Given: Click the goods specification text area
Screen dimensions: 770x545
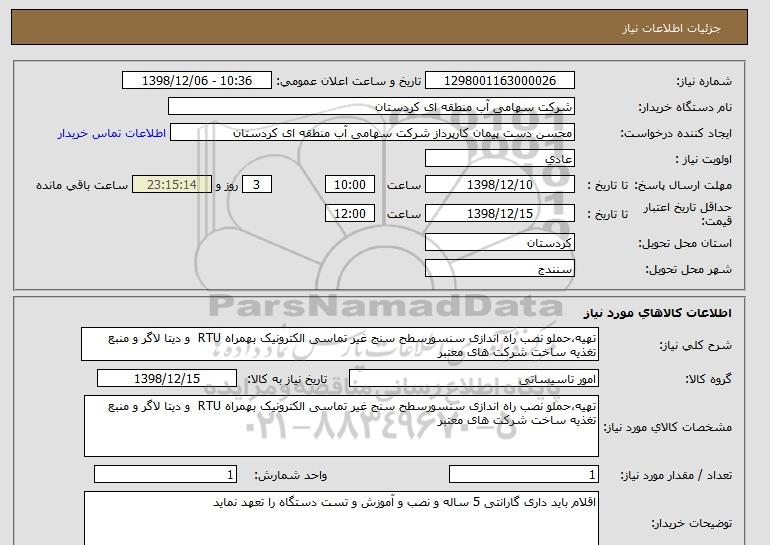Looking at the screenshot, I should coord(341,426).
